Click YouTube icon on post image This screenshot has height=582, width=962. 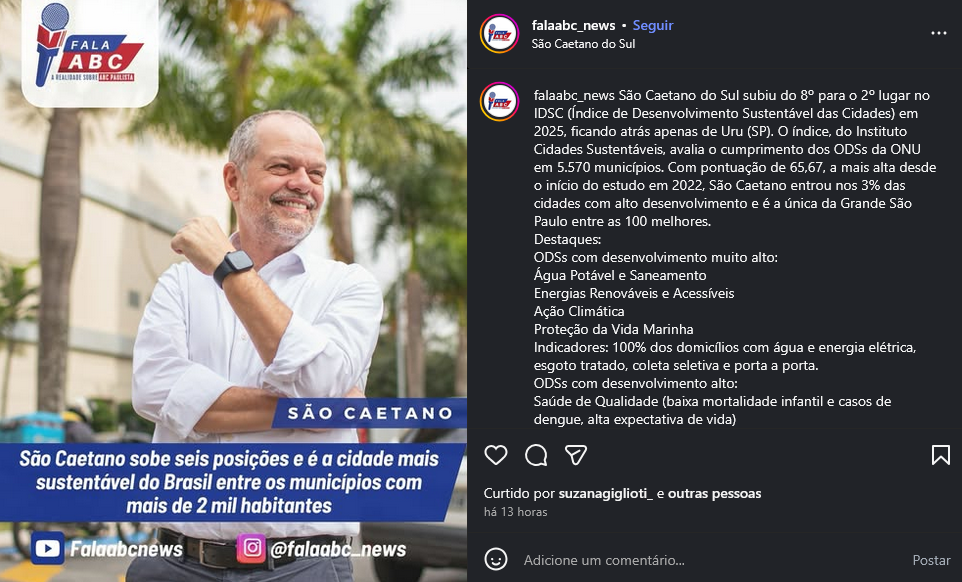47,548
